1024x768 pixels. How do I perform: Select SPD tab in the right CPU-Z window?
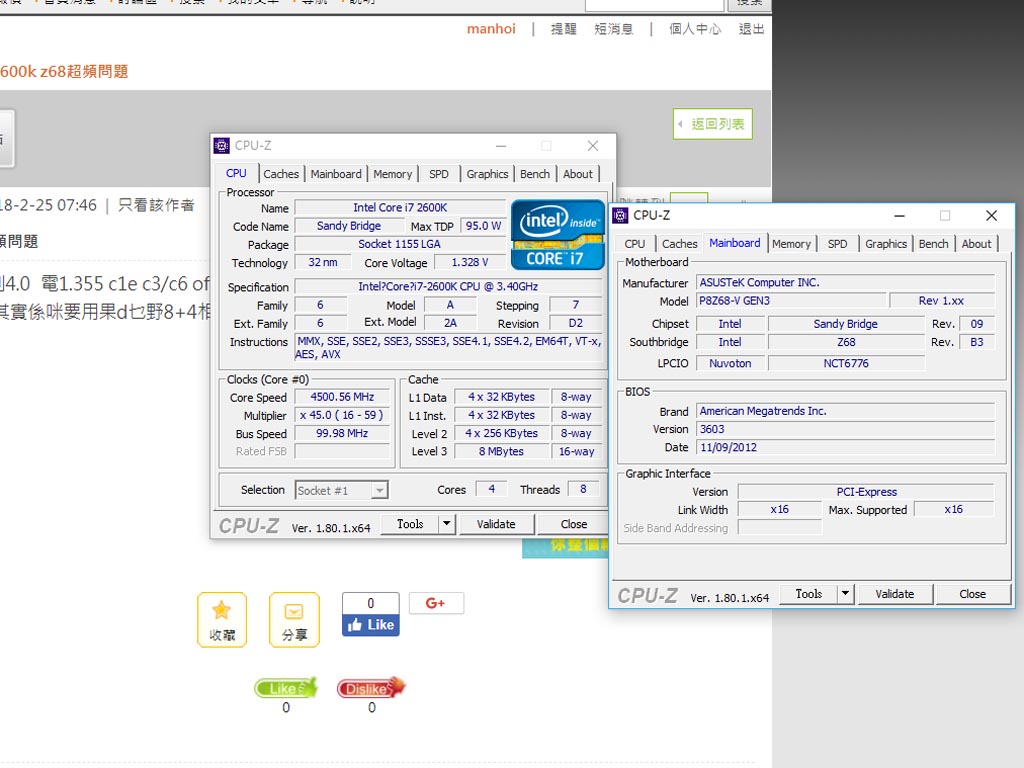(x=838, y=244)
